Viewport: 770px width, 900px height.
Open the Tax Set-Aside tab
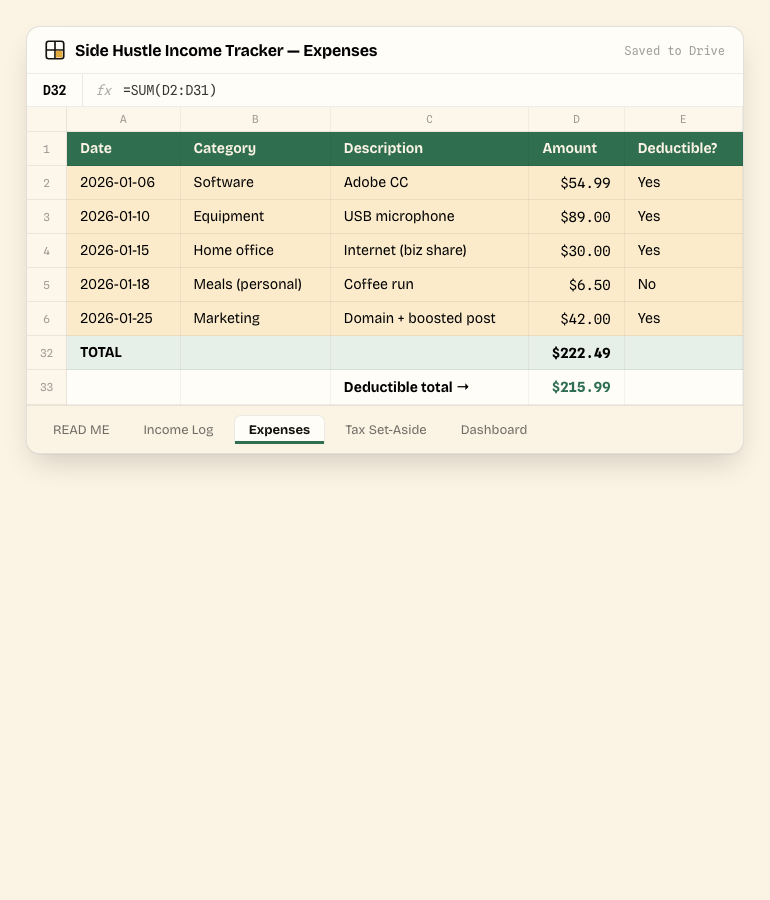coord(386,430)
